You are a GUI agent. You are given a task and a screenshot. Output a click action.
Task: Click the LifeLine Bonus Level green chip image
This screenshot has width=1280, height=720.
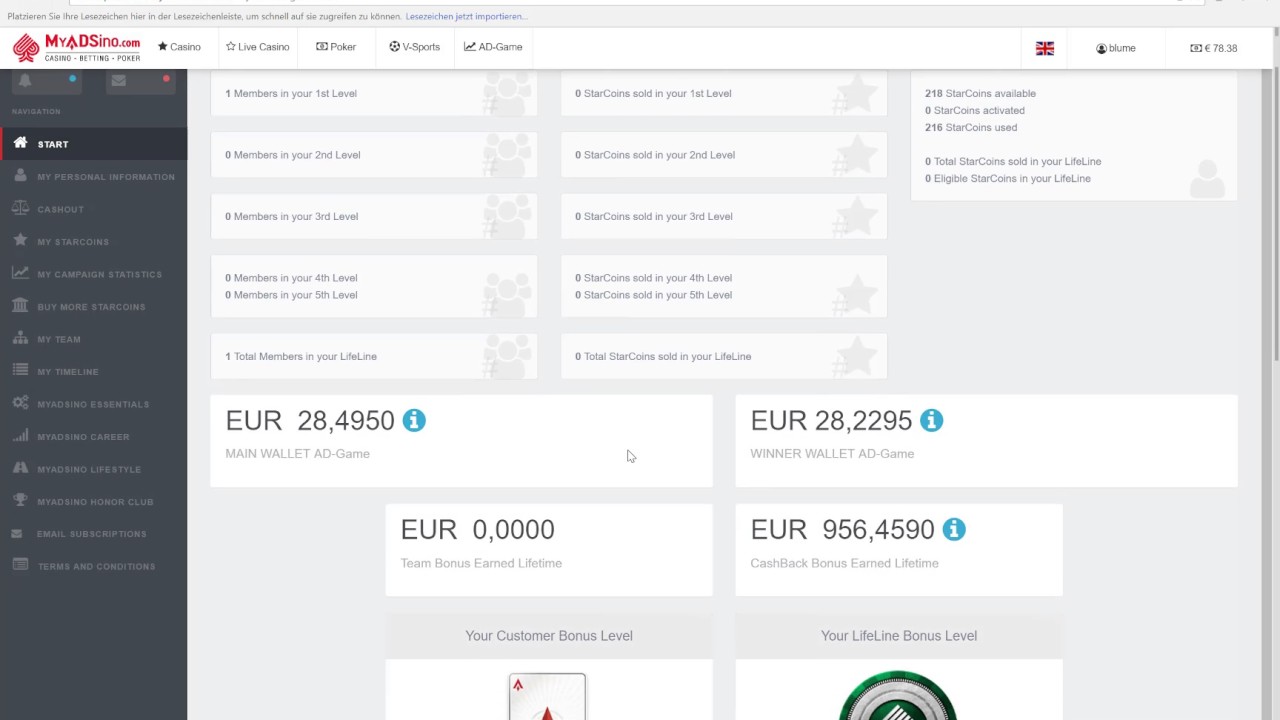pos(898,696)
